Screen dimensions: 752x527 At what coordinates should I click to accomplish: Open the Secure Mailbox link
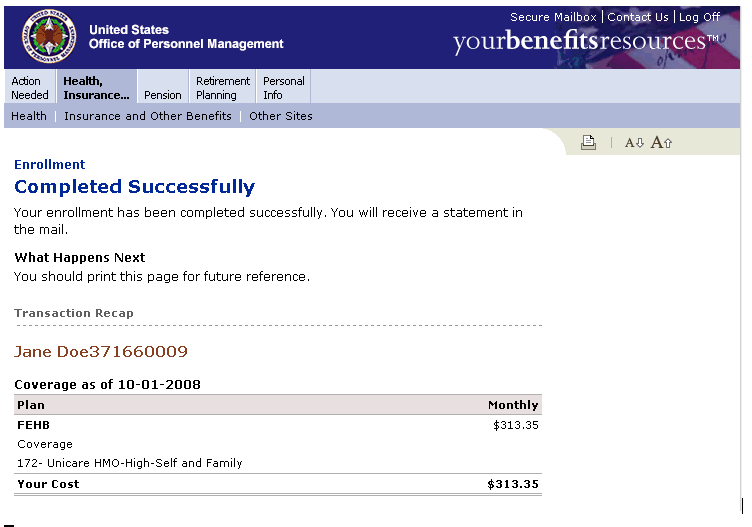click(x=553, y=17)
